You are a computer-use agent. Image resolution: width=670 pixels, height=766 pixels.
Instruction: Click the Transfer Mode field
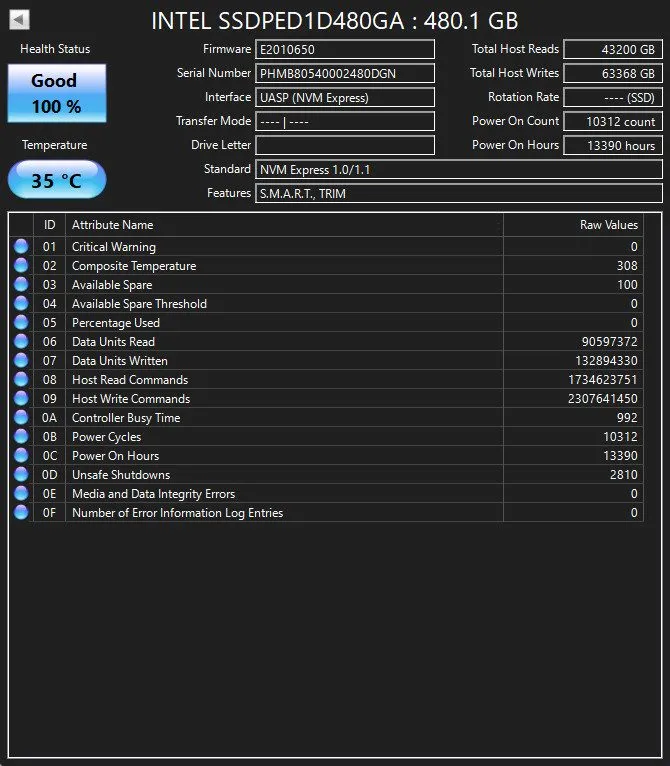[345, 121]
